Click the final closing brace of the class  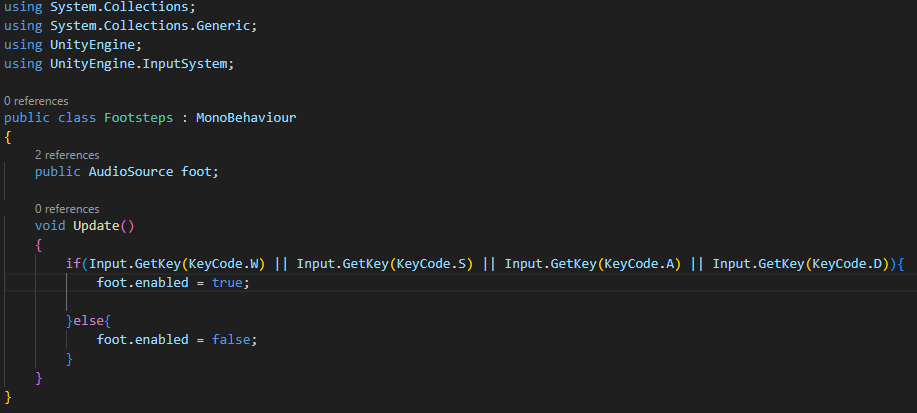pos(8,397)
